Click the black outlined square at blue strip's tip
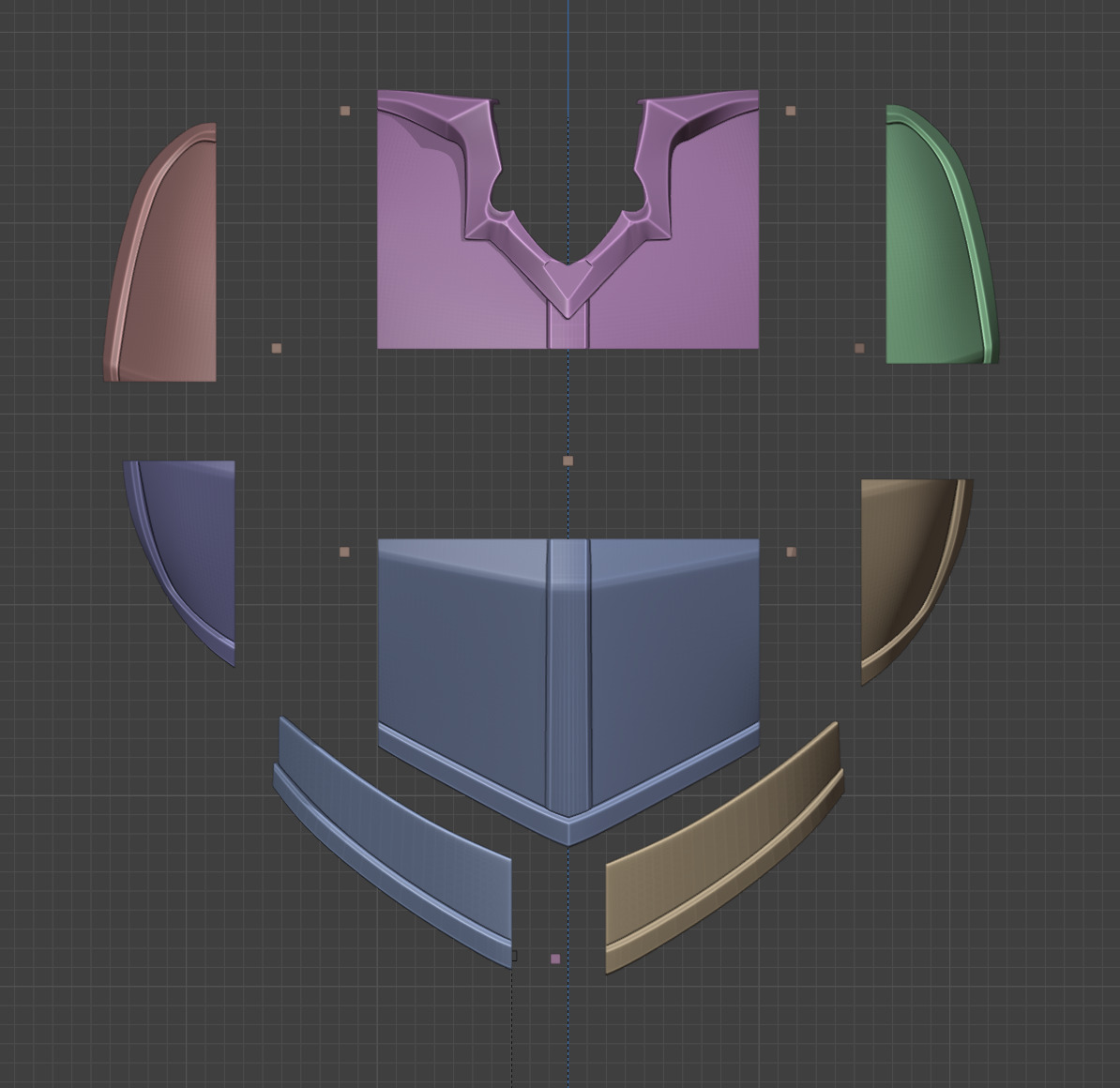The image size is (1120, 1088). coord(514,956)
